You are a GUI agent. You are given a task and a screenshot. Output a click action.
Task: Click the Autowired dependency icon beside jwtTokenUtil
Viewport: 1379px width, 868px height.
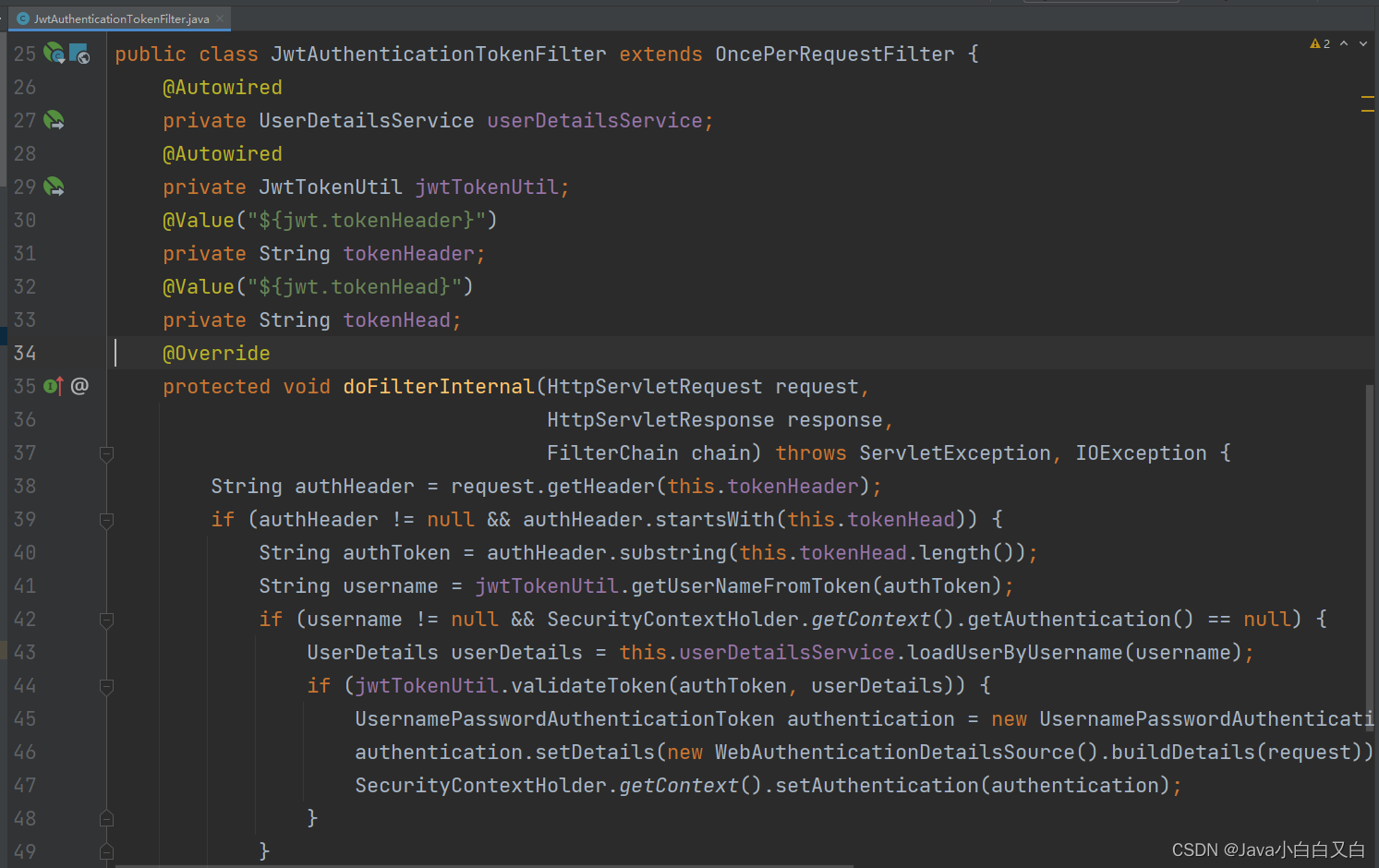click(54, 187)
